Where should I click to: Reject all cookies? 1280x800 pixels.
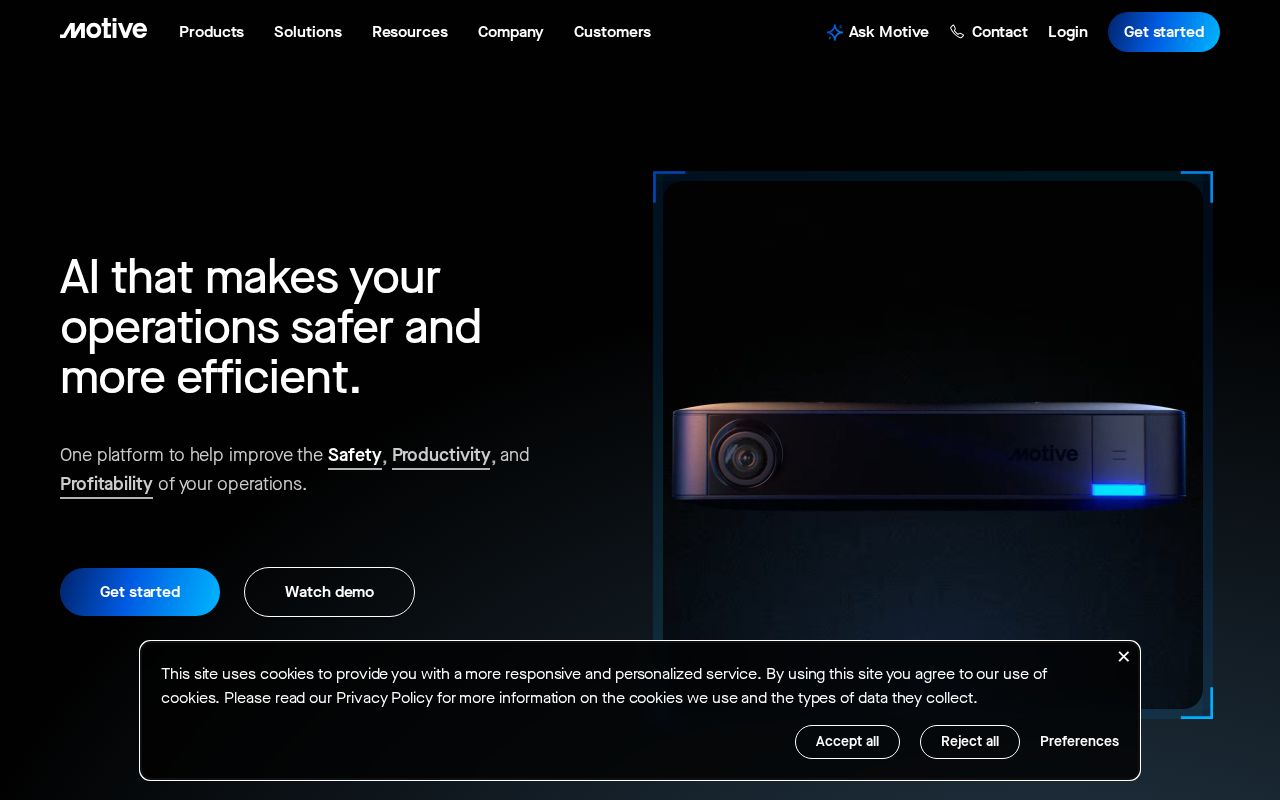969,742
